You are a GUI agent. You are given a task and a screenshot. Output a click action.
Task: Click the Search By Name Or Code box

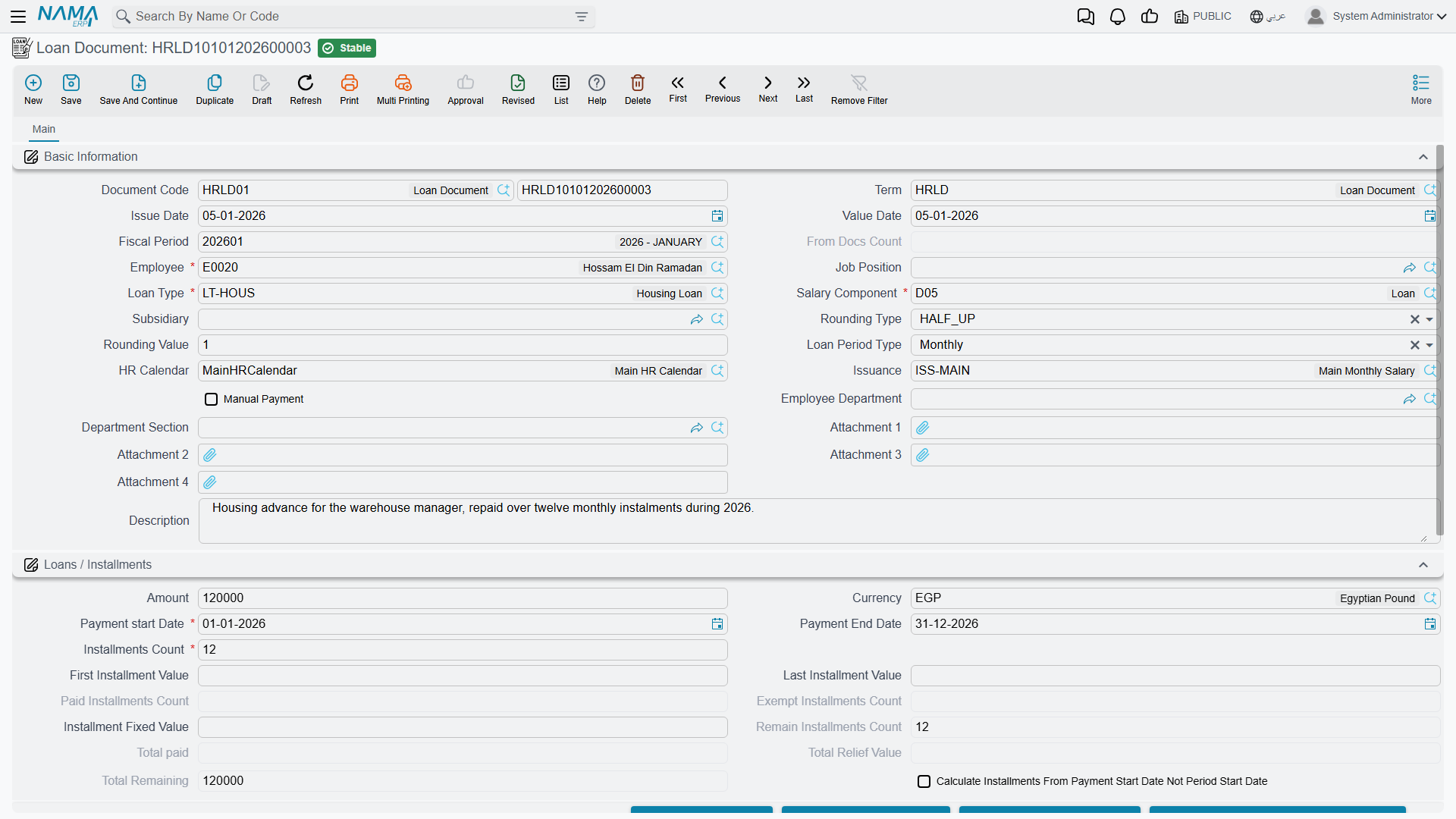tap(353, 17)
